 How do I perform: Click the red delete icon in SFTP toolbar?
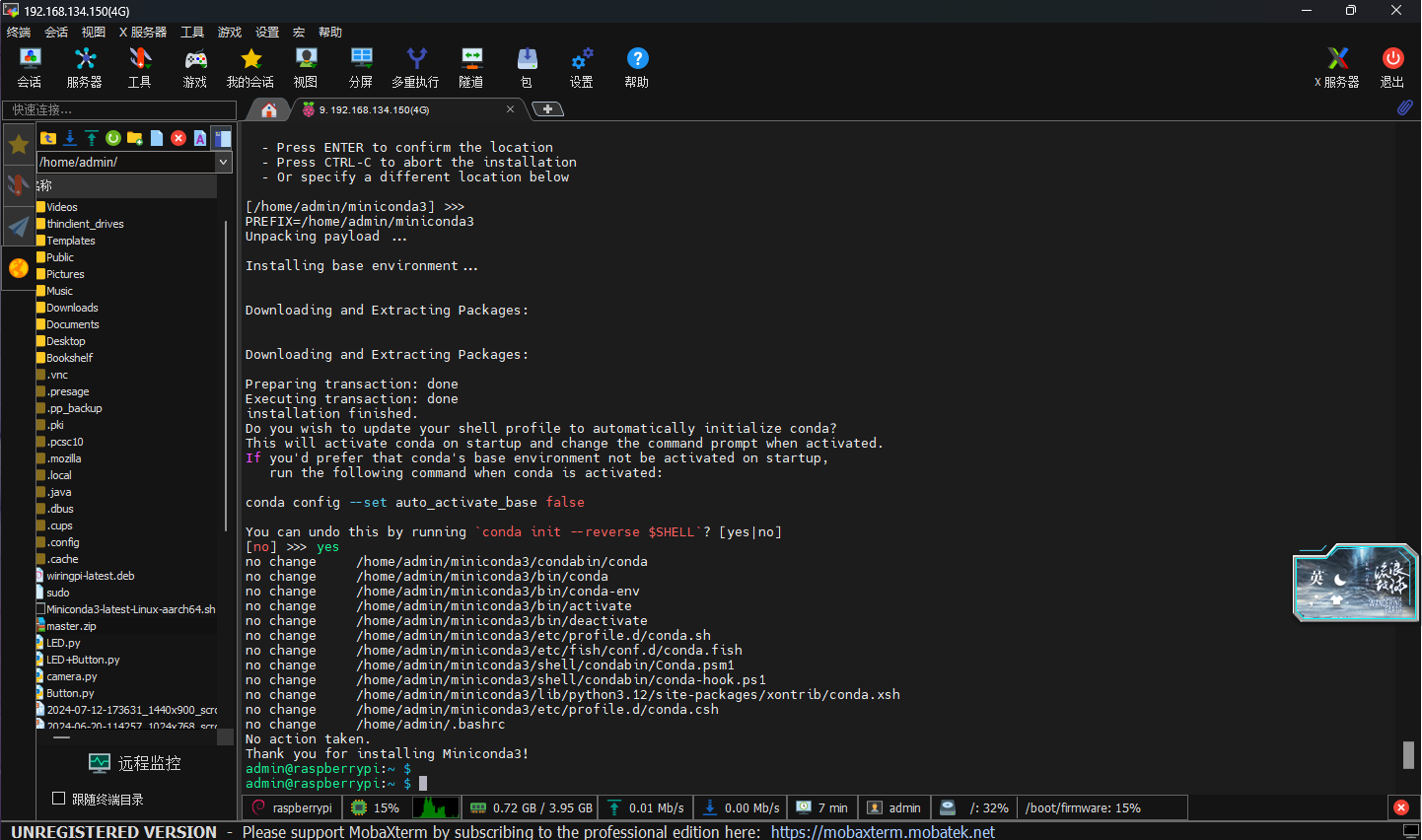tap(178, 138)
